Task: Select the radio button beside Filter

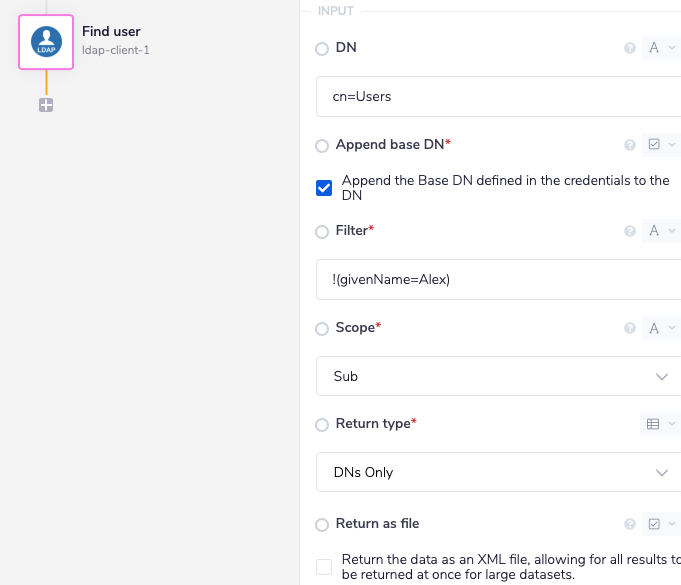Action: point(322,232)
